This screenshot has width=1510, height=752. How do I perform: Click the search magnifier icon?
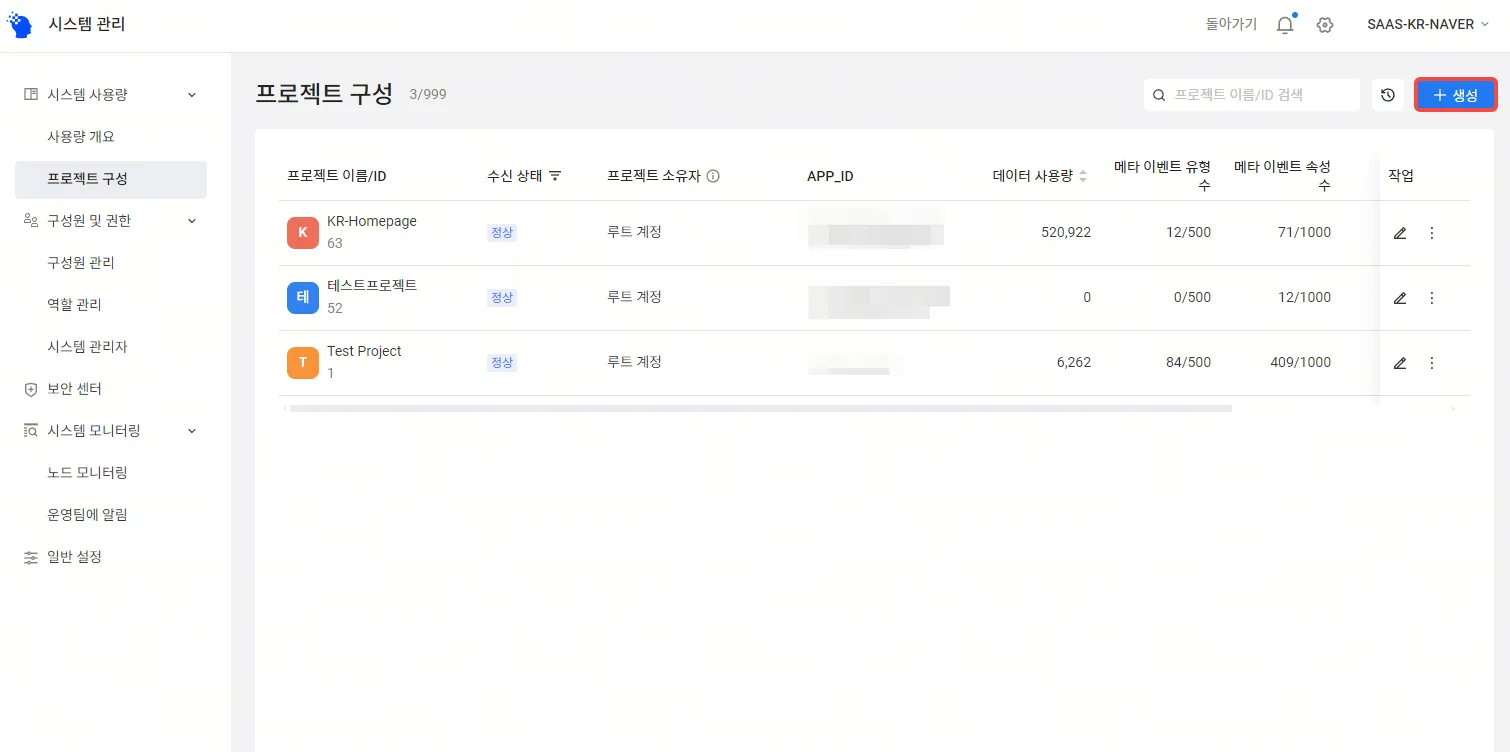(x=1159, y=95)
